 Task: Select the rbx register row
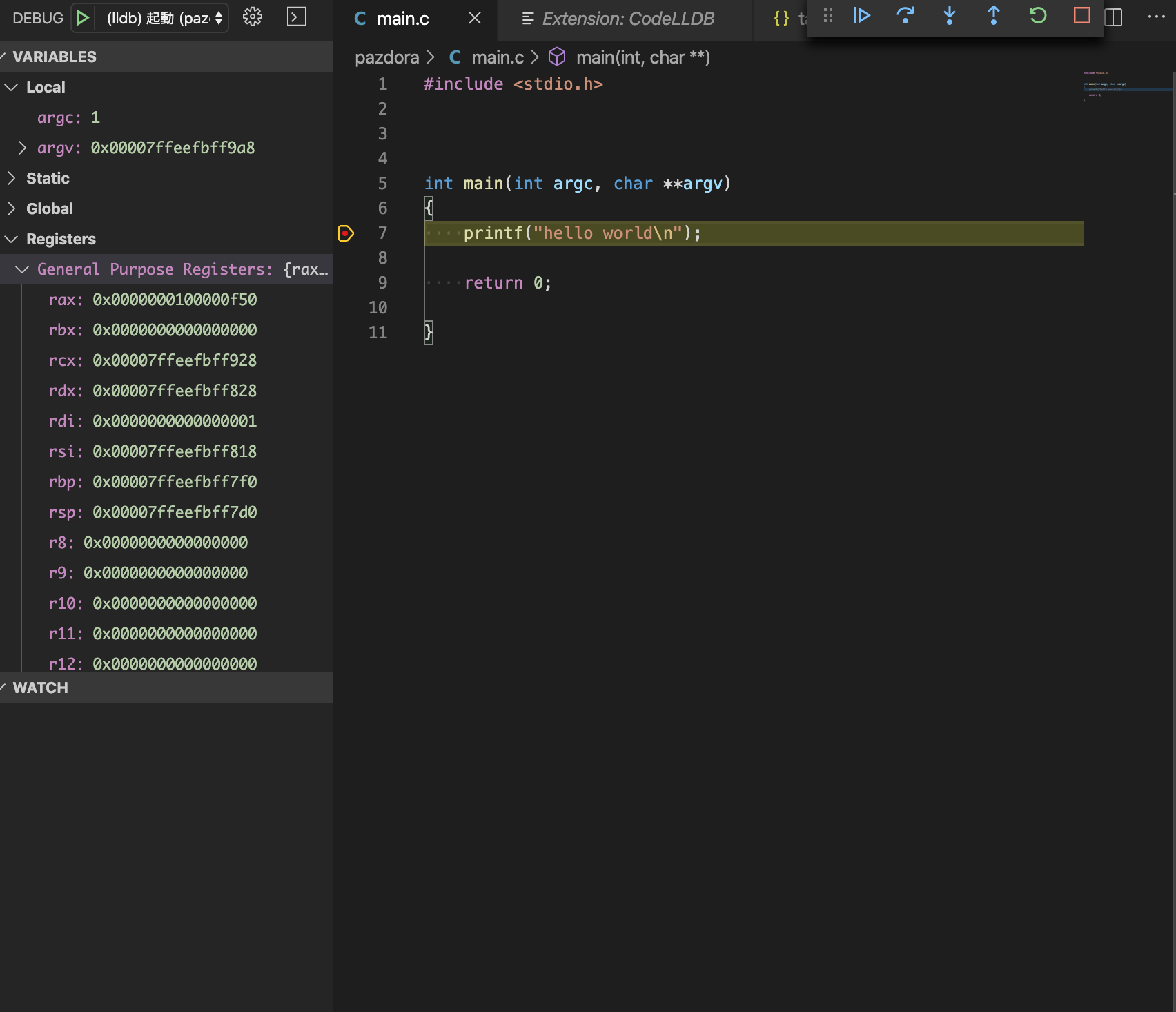click(x=166, y=330)
